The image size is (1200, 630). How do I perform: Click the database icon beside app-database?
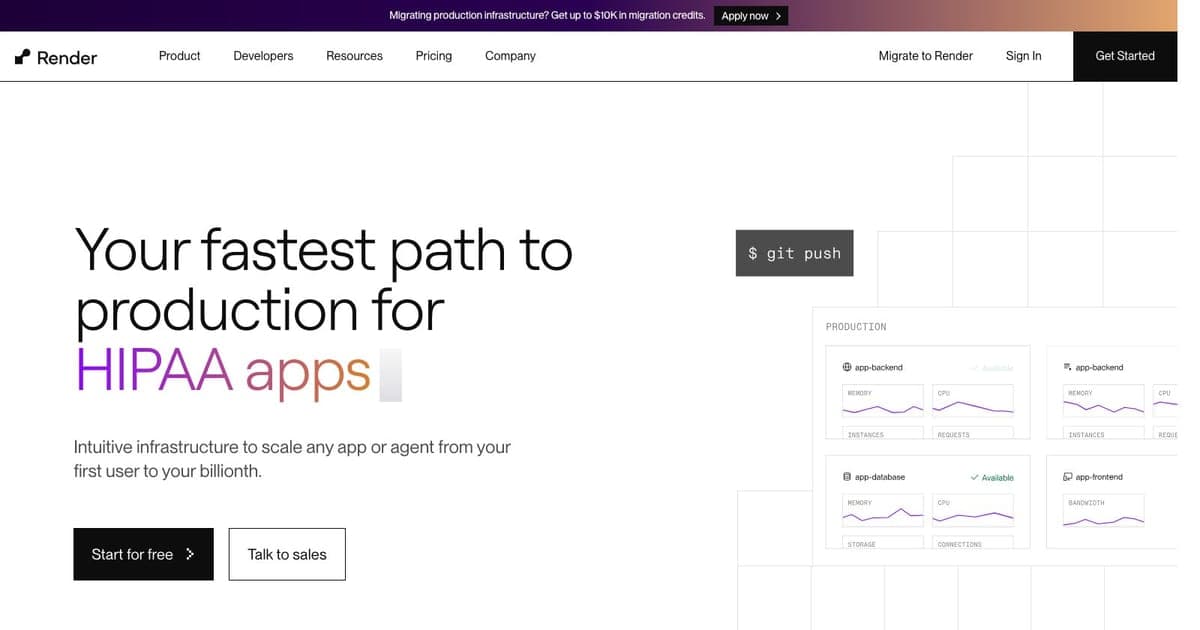click(847, 477)
